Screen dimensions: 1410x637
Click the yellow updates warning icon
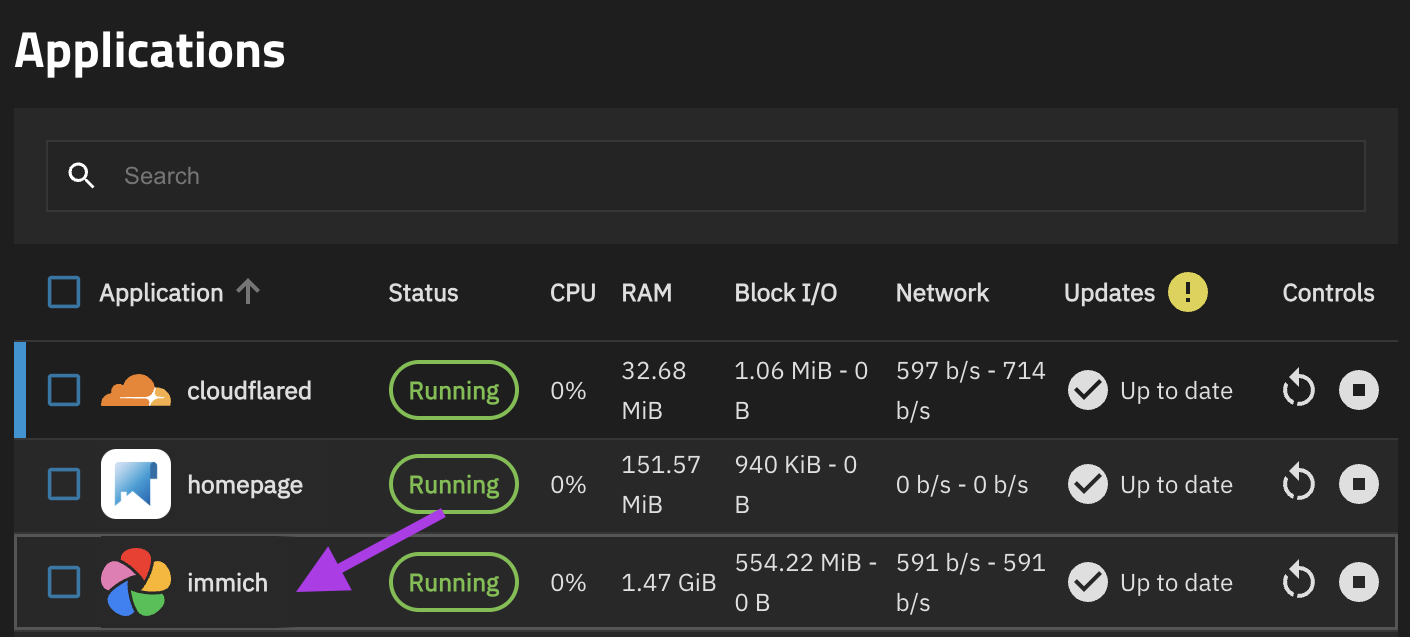[x=1187, y=293]
